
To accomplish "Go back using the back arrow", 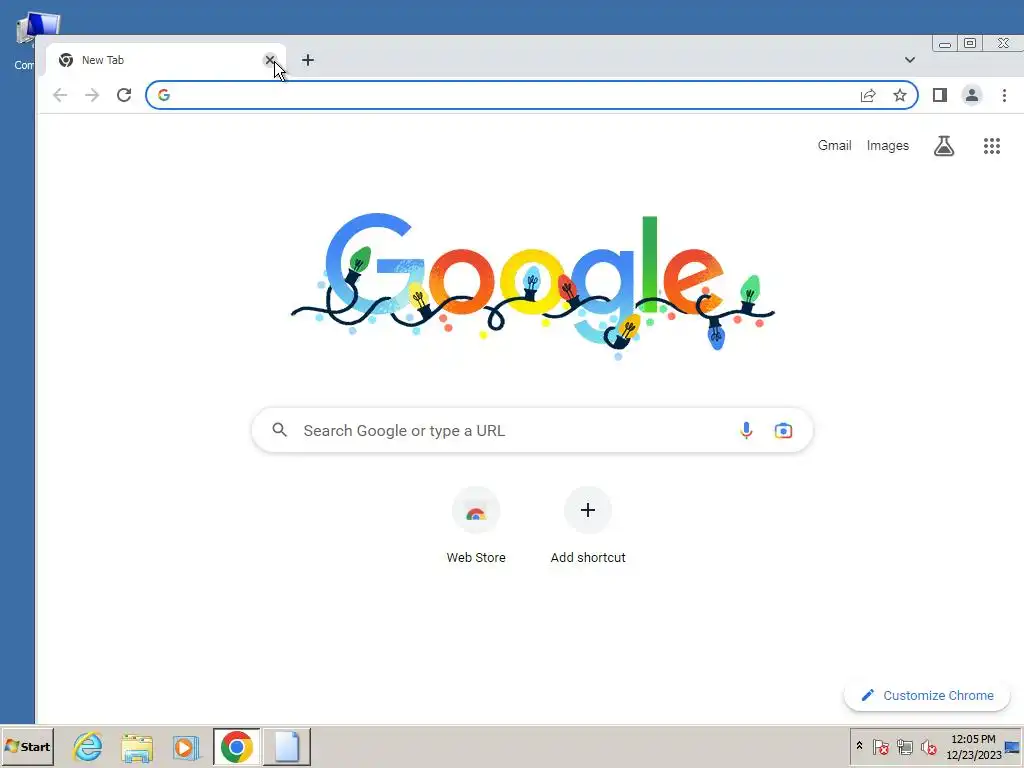I will pos(60,95).
